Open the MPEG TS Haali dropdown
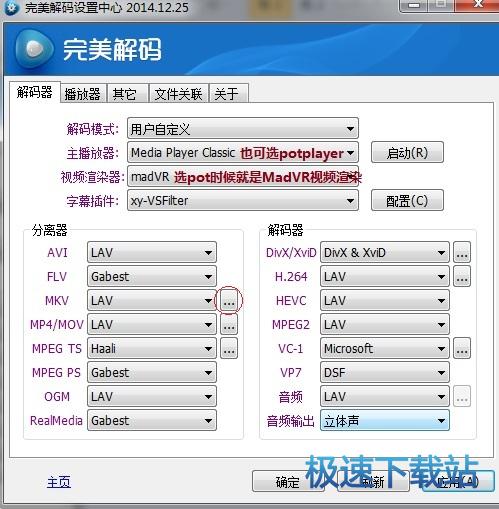 click(152, 349)
